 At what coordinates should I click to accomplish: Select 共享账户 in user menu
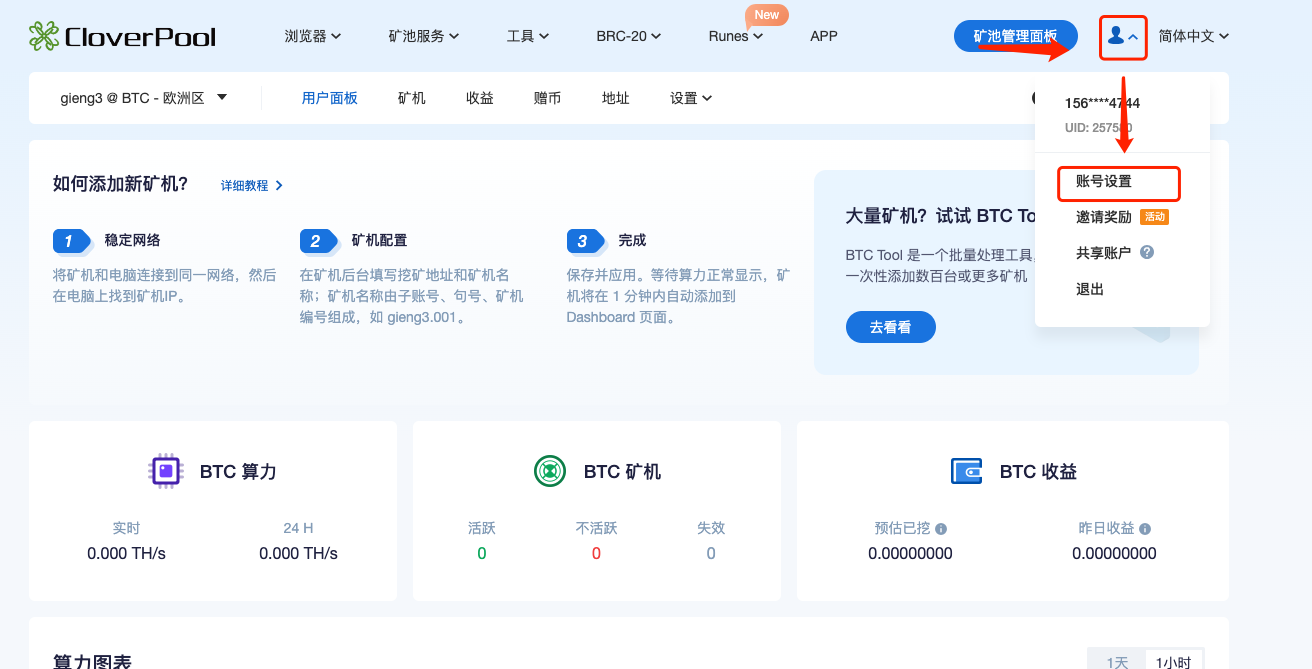click(1104, 253)
